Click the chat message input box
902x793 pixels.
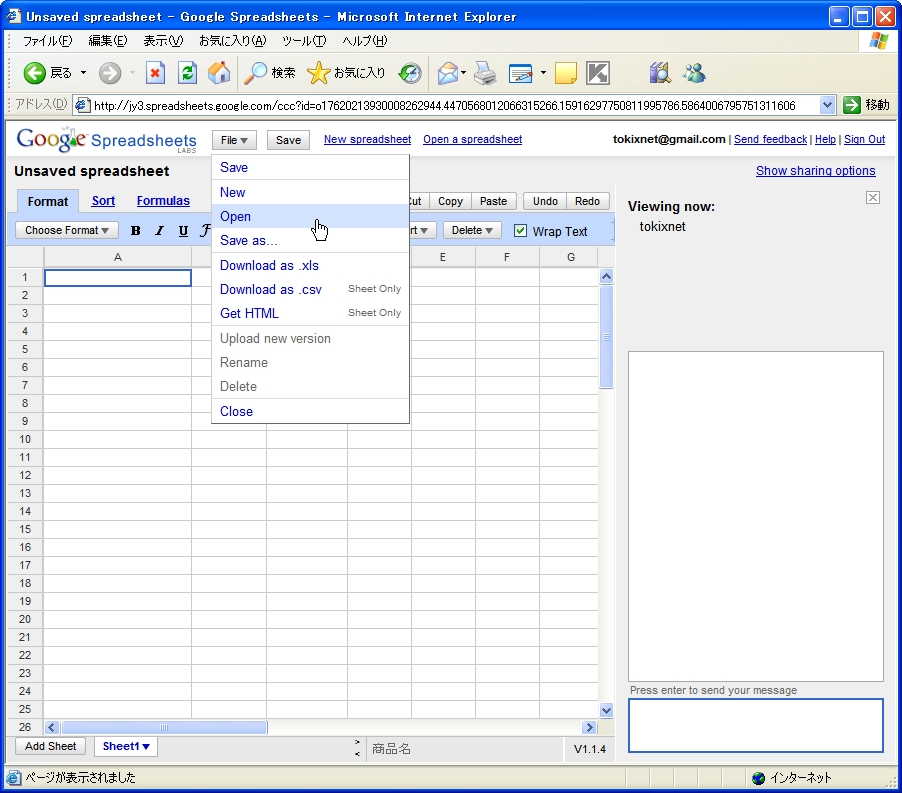click(756, 725)
